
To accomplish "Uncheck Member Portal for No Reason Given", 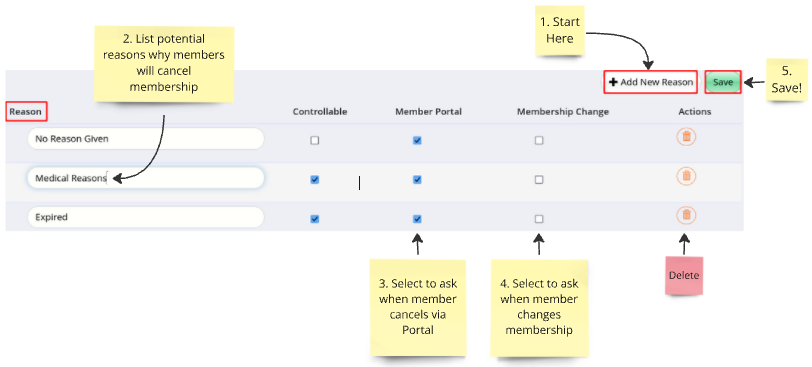I will pos(417,140).
